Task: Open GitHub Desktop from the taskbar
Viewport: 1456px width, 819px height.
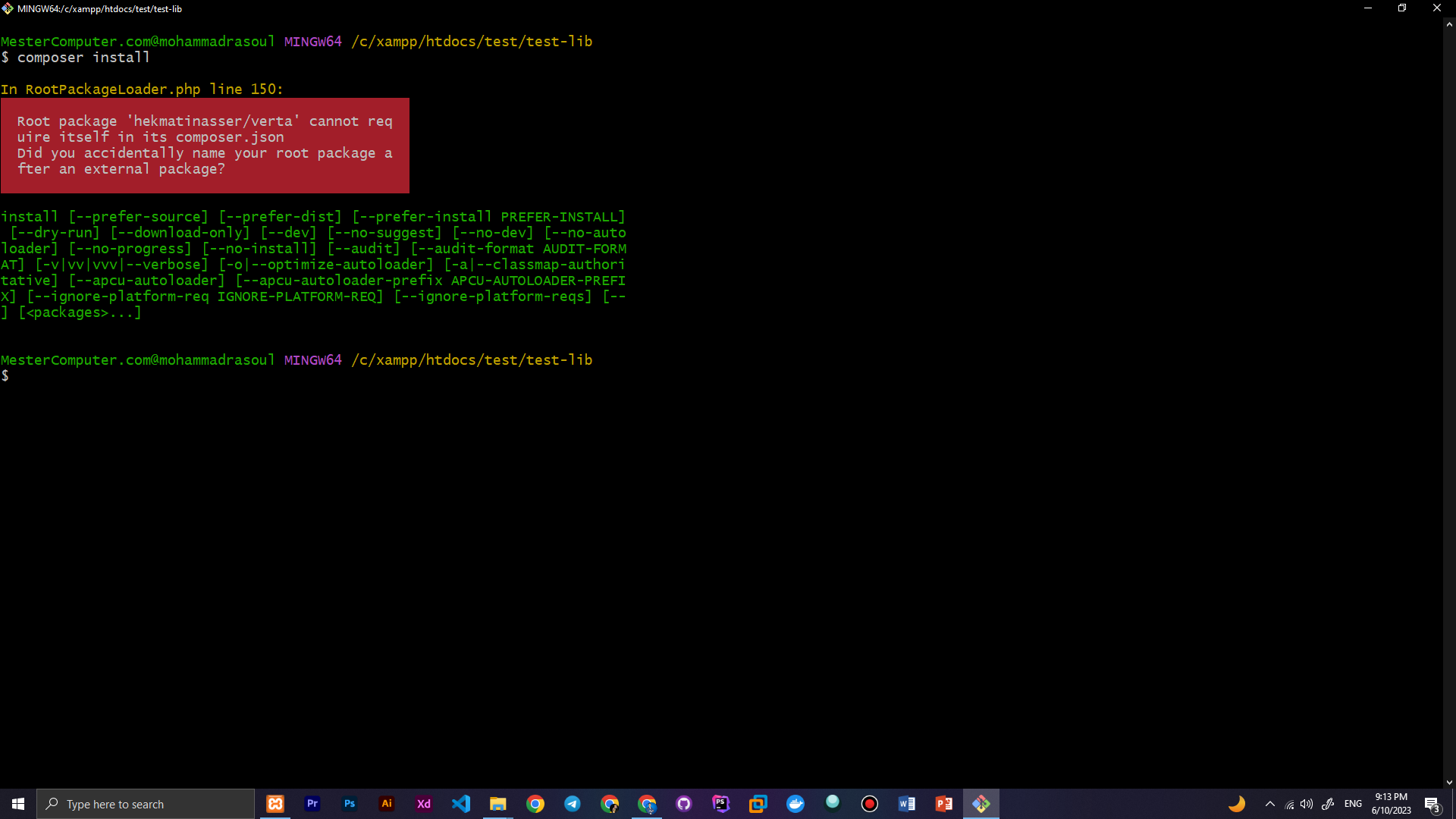Action: [x=684, y=804]
